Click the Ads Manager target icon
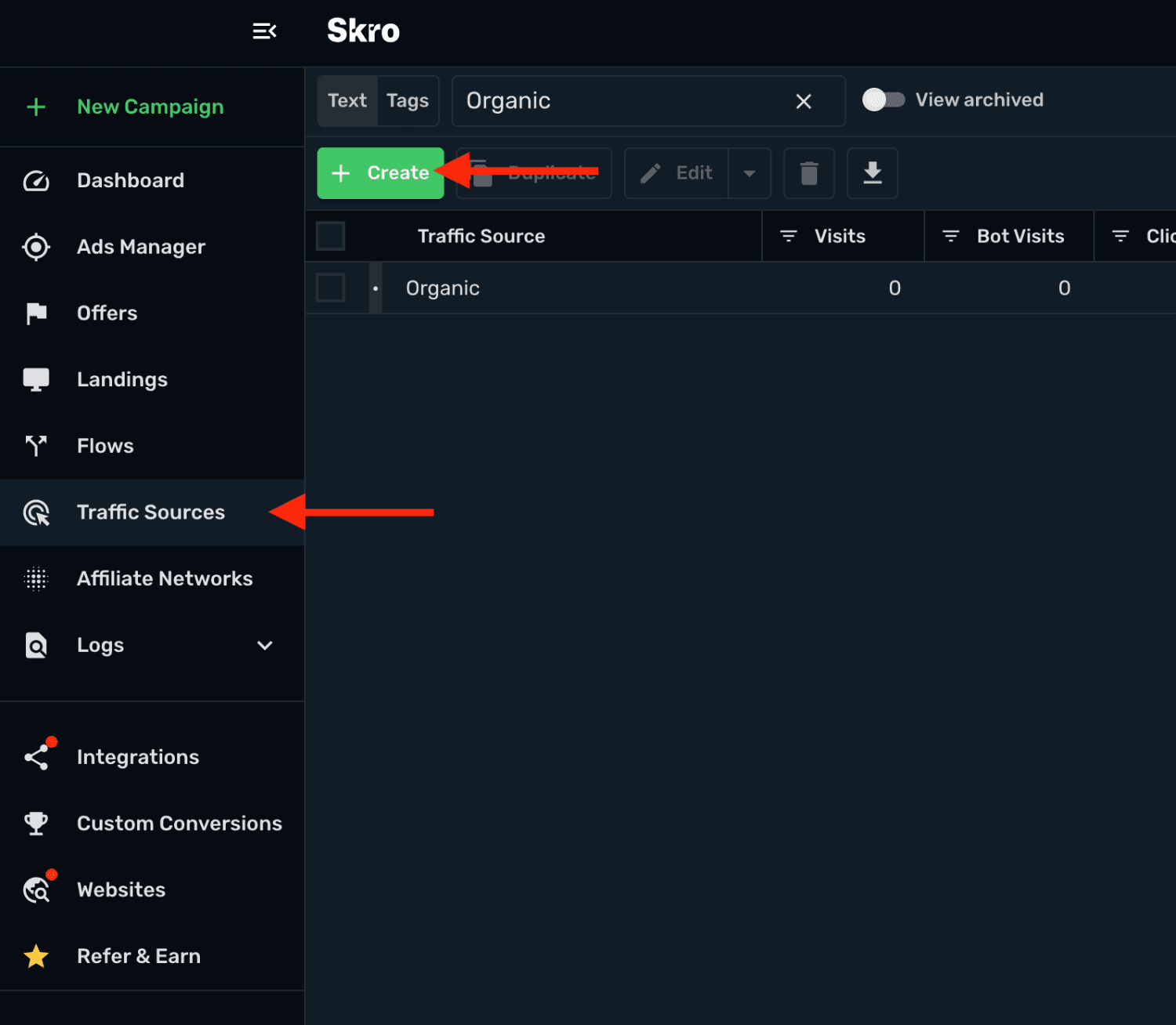 [36, 247]
